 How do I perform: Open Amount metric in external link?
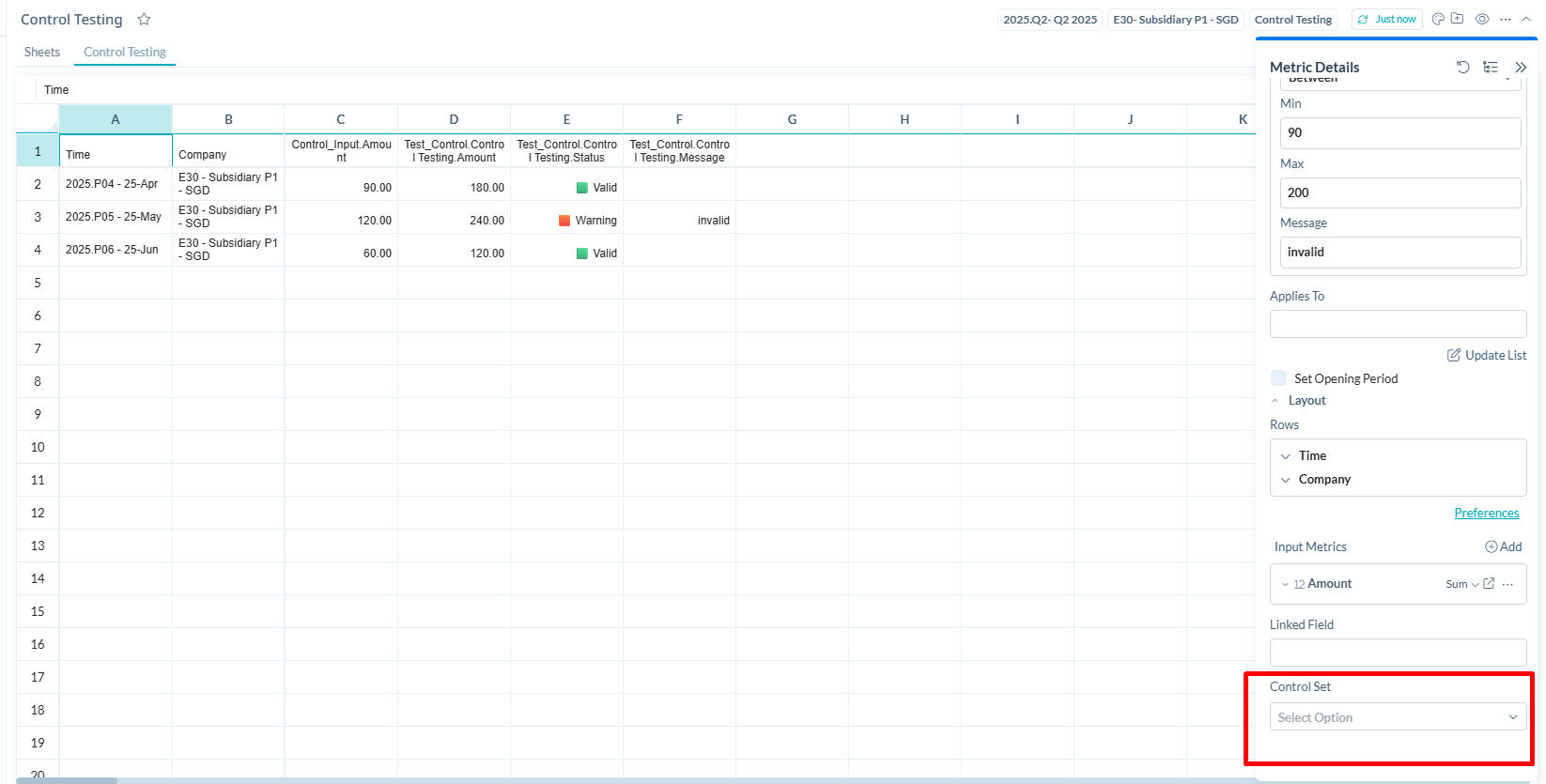(x=1489, y=584)
